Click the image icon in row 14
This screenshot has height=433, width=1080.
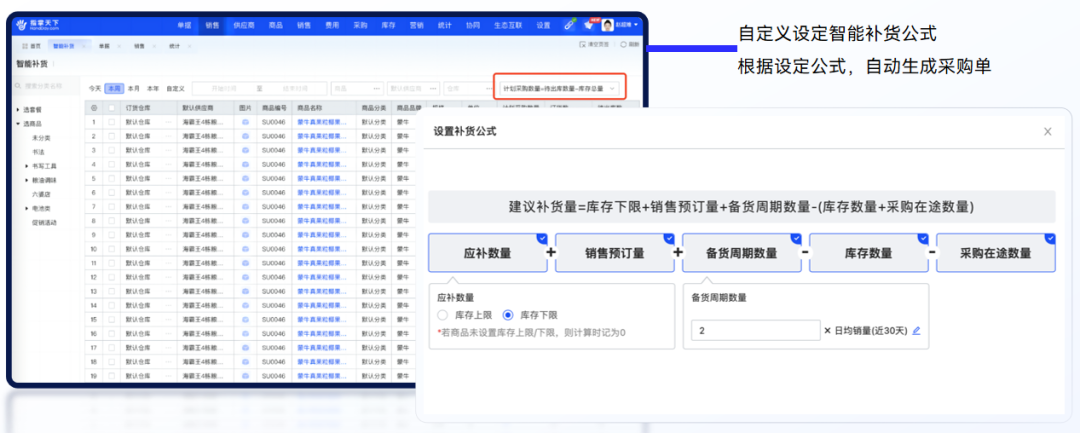(245, 305)
